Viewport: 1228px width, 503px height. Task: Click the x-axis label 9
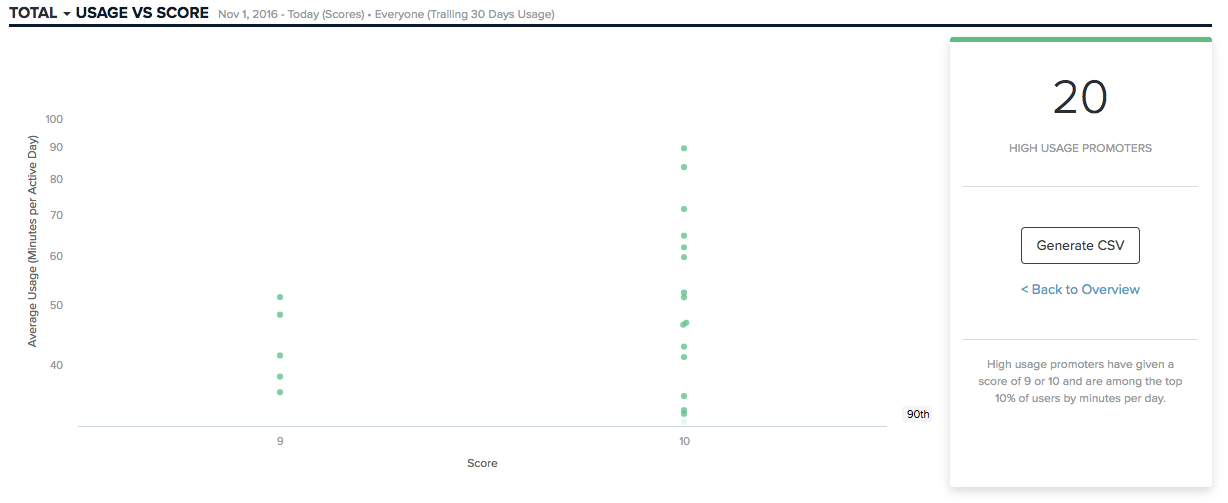[x=280, y=441]
